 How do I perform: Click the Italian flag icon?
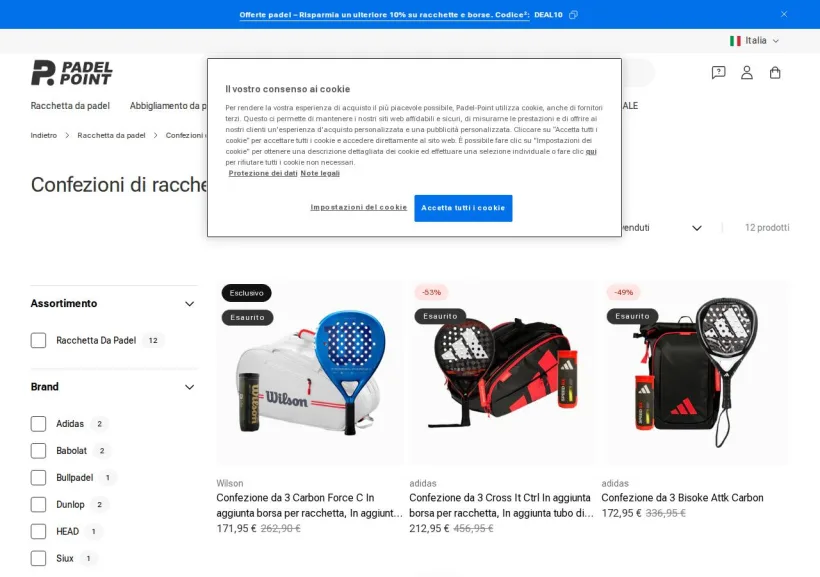click(735, 41)
